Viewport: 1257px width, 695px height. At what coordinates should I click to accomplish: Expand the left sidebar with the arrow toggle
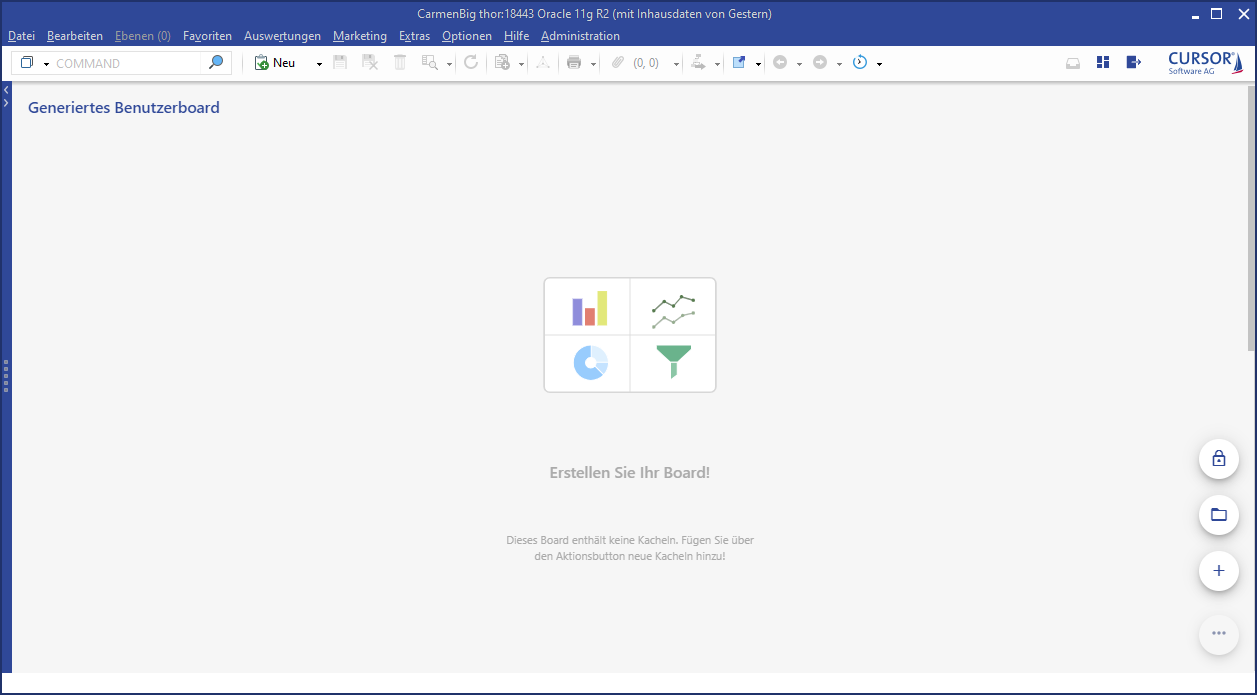point(6,103)
